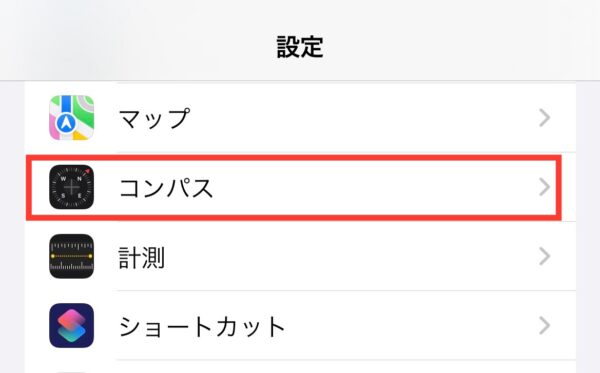The width and height of the screenshot is (600, 373).
Task: Tap the Measure ruler app icon
Action: click(72, 256)
